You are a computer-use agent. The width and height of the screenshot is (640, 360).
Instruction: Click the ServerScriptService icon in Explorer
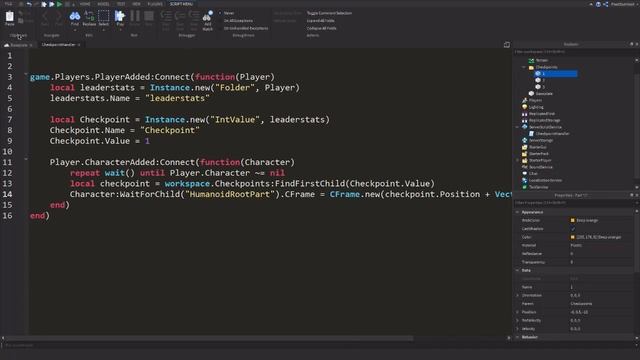524,127
